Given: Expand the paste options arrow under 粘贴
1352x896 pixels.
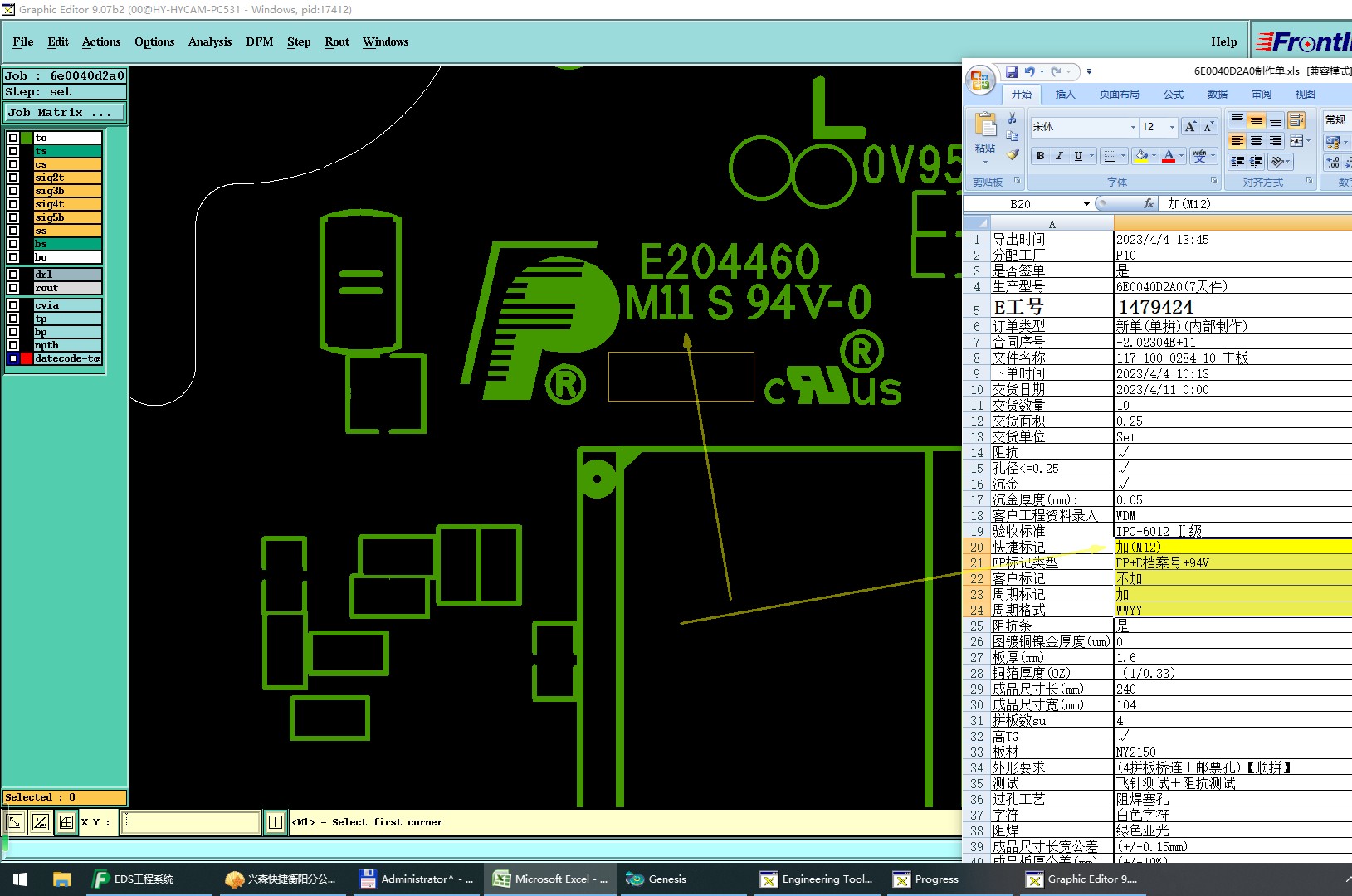Looking at the screenshot, I should pos(985,162).
